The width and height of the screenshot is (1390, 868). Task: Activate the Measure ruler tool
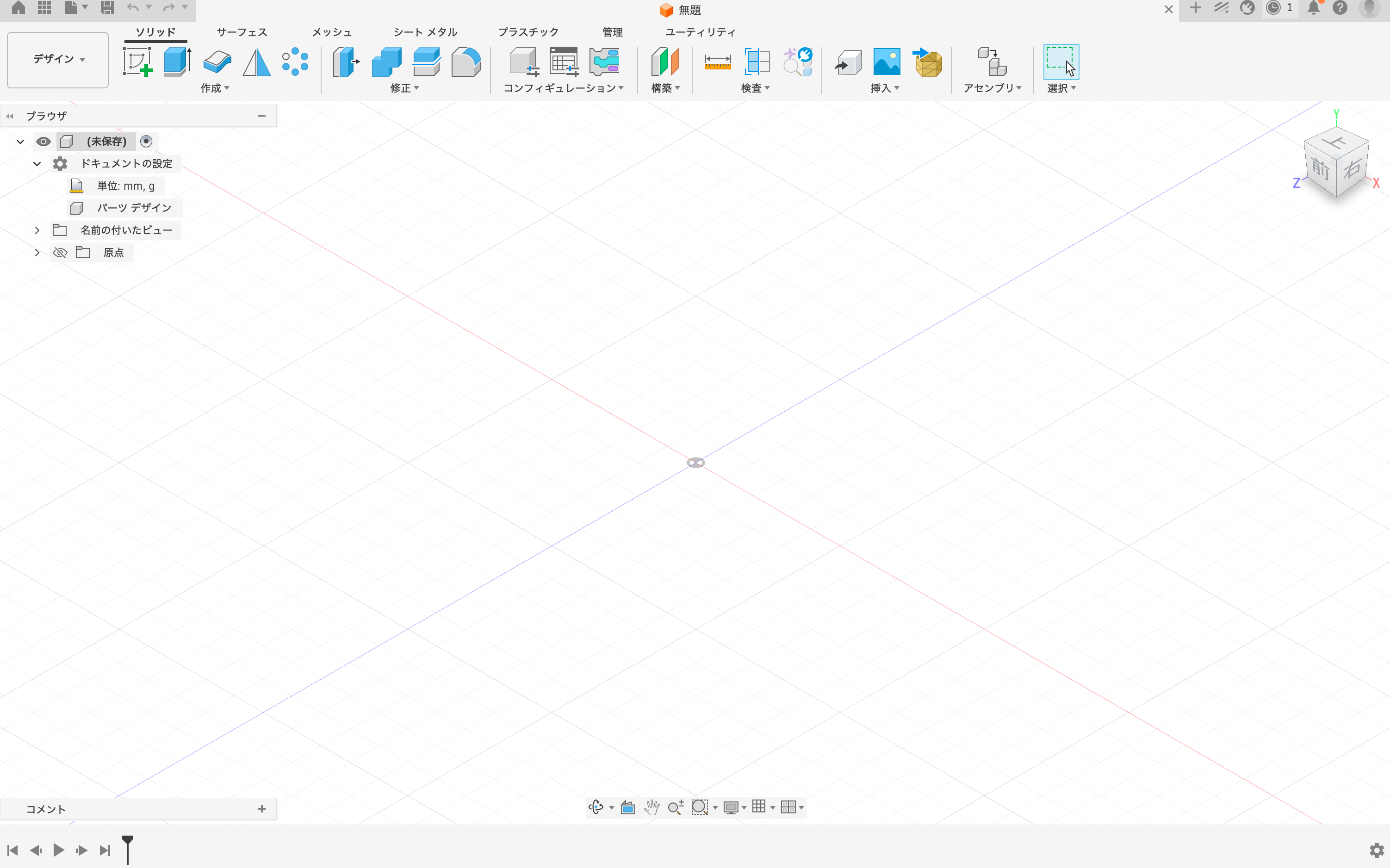pos(718,62)
